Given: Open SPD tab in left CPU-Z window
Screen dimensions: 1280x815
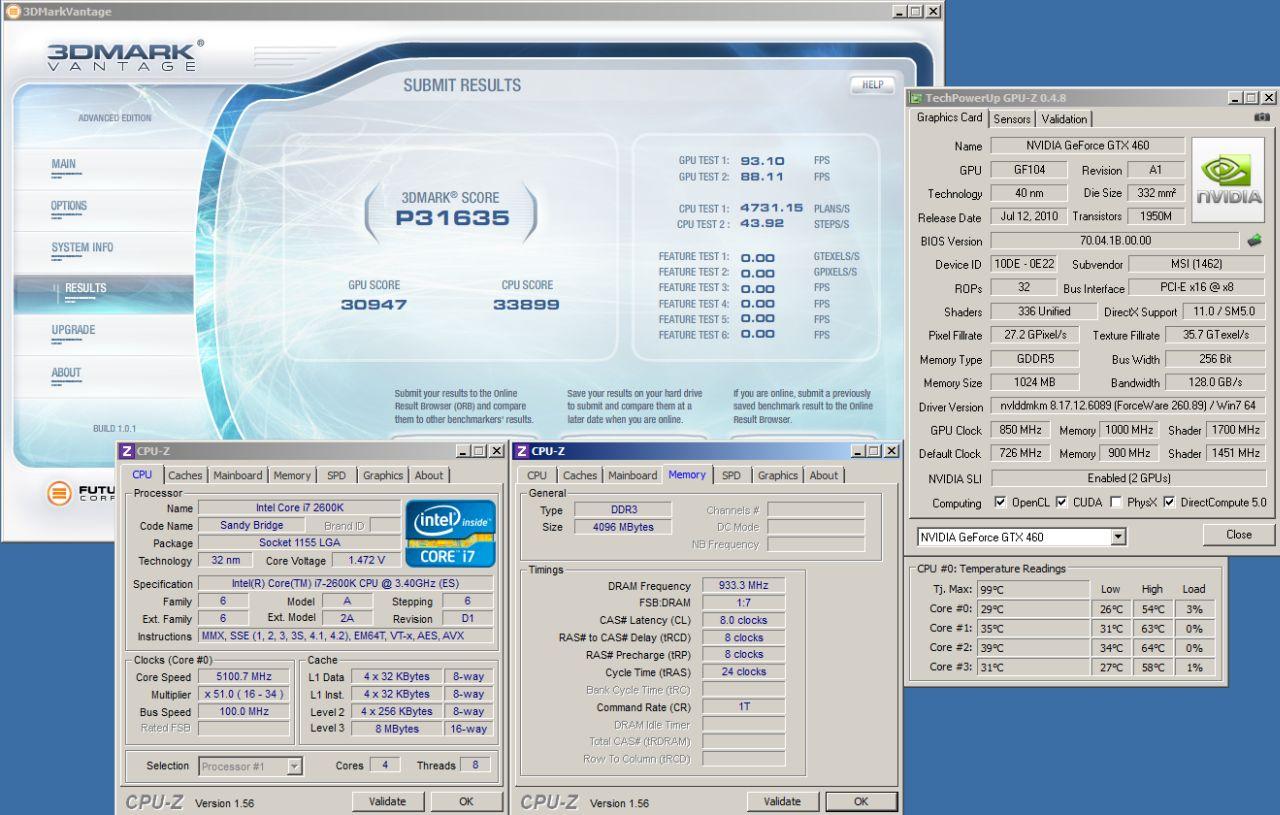Looking at the screenshot, I should (337, 475).
